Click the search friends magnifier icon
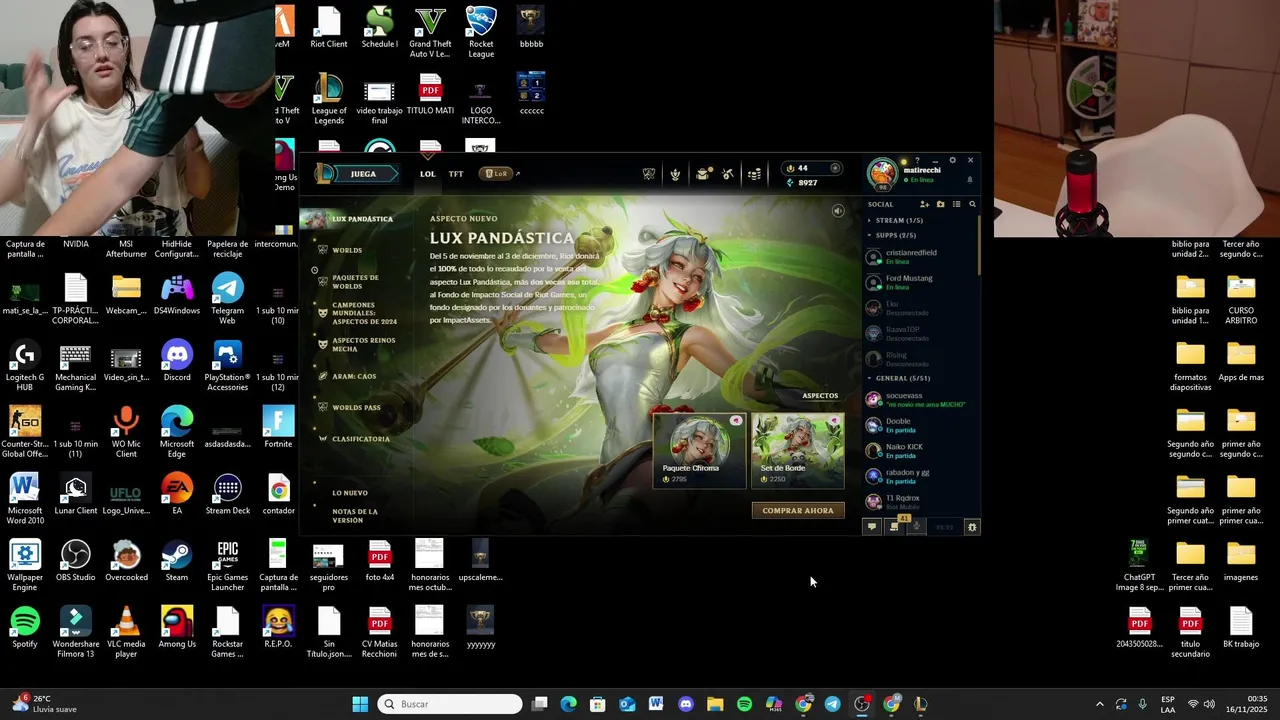Viewport: 1280px width, 720px height. (x=972, y=204)
